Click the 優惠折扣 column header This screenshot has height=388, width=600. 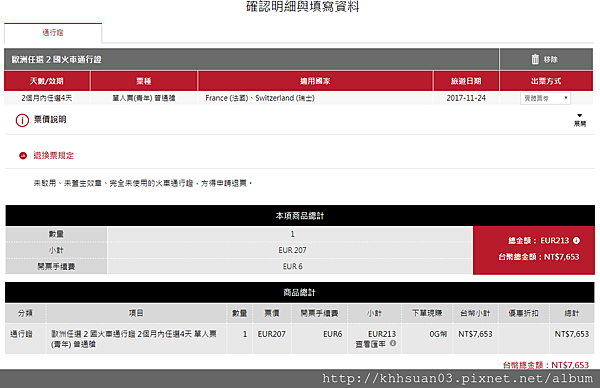[x=523, y=313]
